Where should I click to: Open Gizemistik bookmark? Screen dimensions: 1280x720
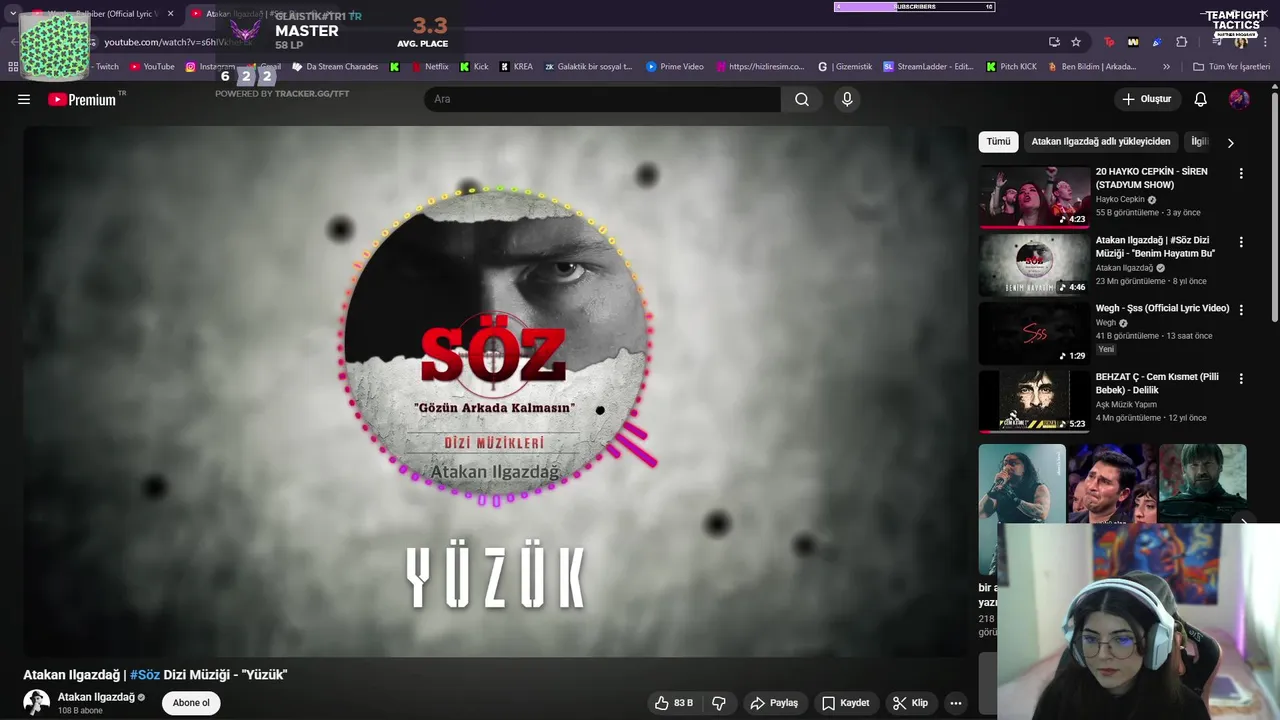click(x=845, y=67)
